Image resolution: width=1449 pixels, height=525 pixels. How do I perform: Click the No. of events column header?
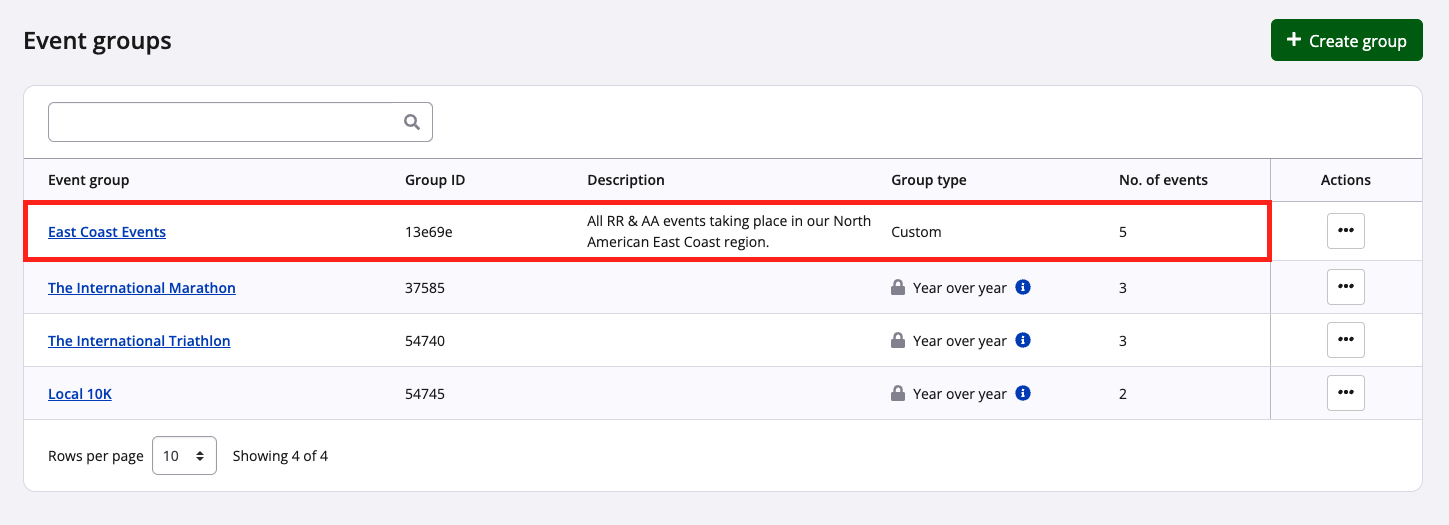point(1163,180)
